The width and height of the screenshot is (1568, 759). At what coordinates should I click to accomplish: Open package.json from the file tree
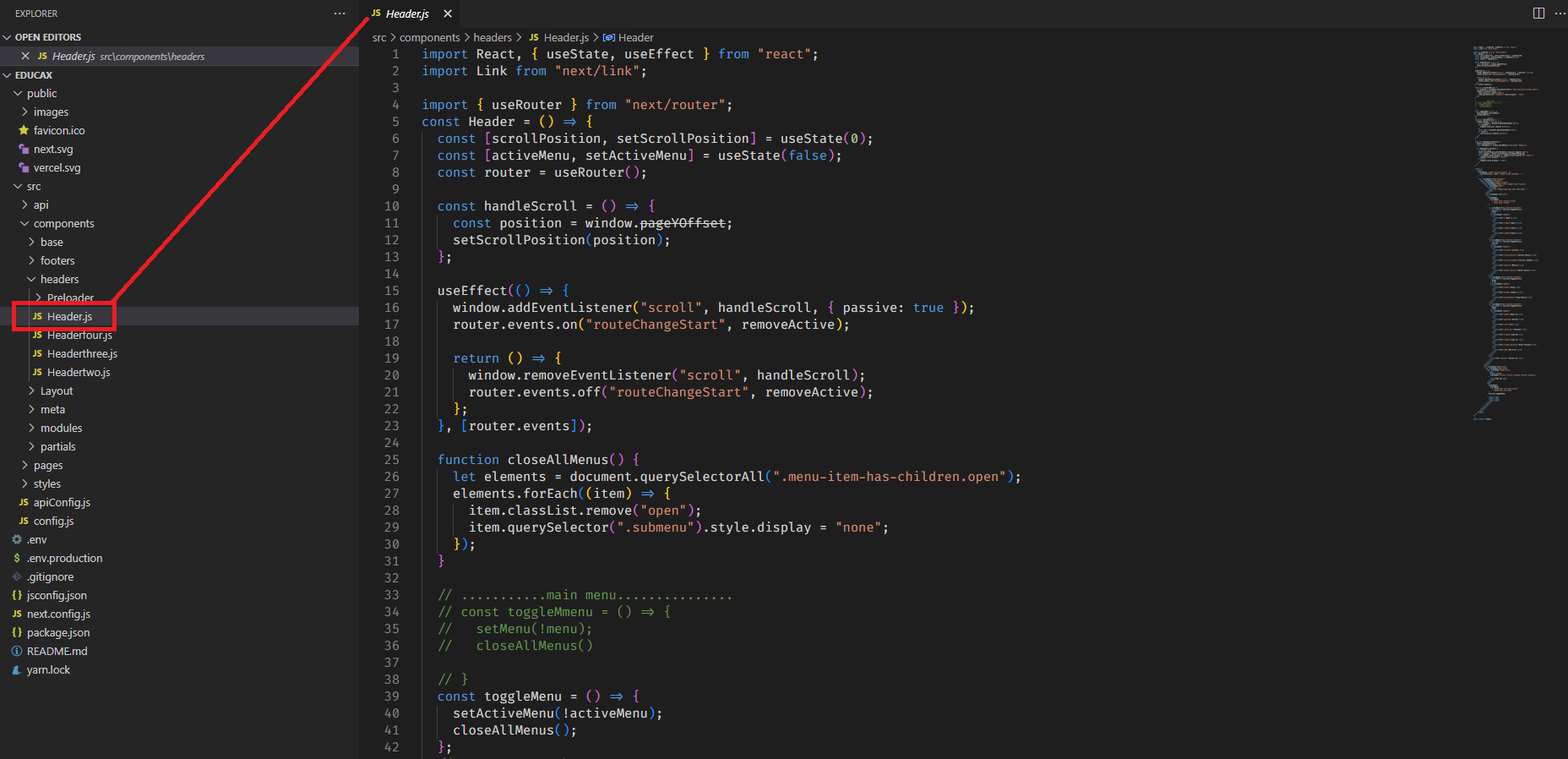57,632
